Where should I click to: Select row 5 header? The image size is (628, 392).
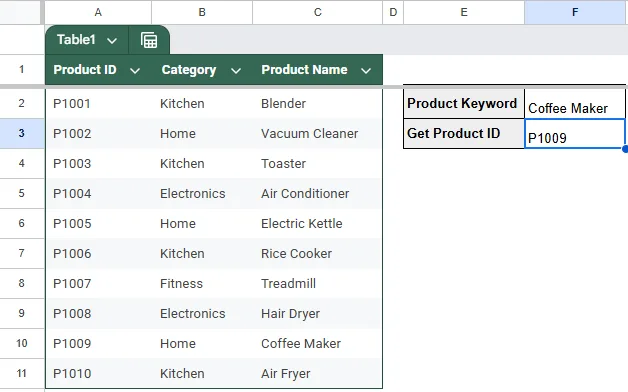click(22, 193)
